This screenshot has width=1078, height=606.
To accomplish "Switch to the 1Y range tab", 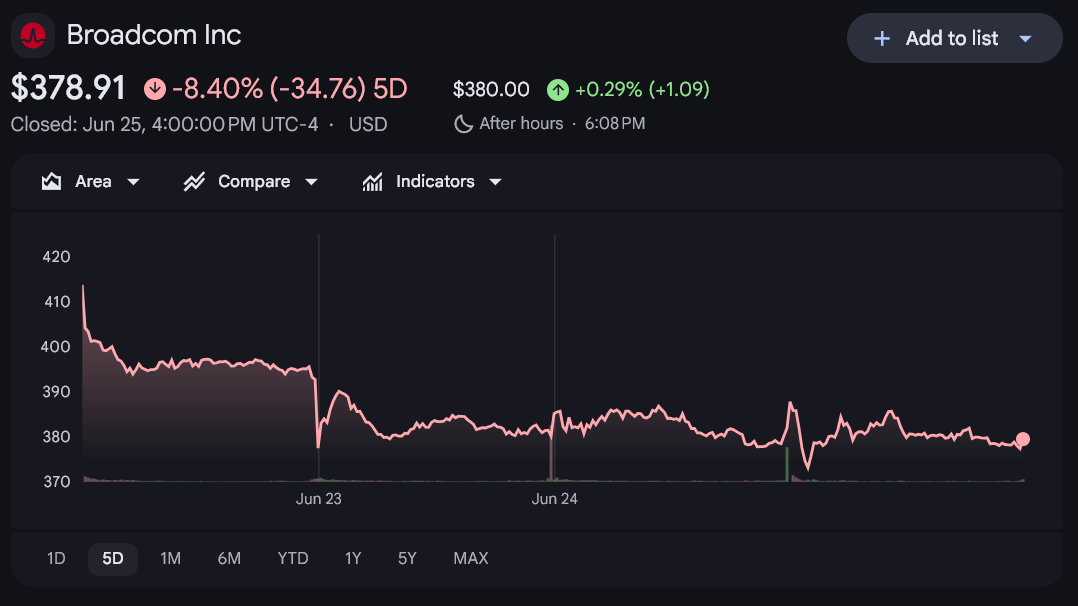I will pos(353,559).
